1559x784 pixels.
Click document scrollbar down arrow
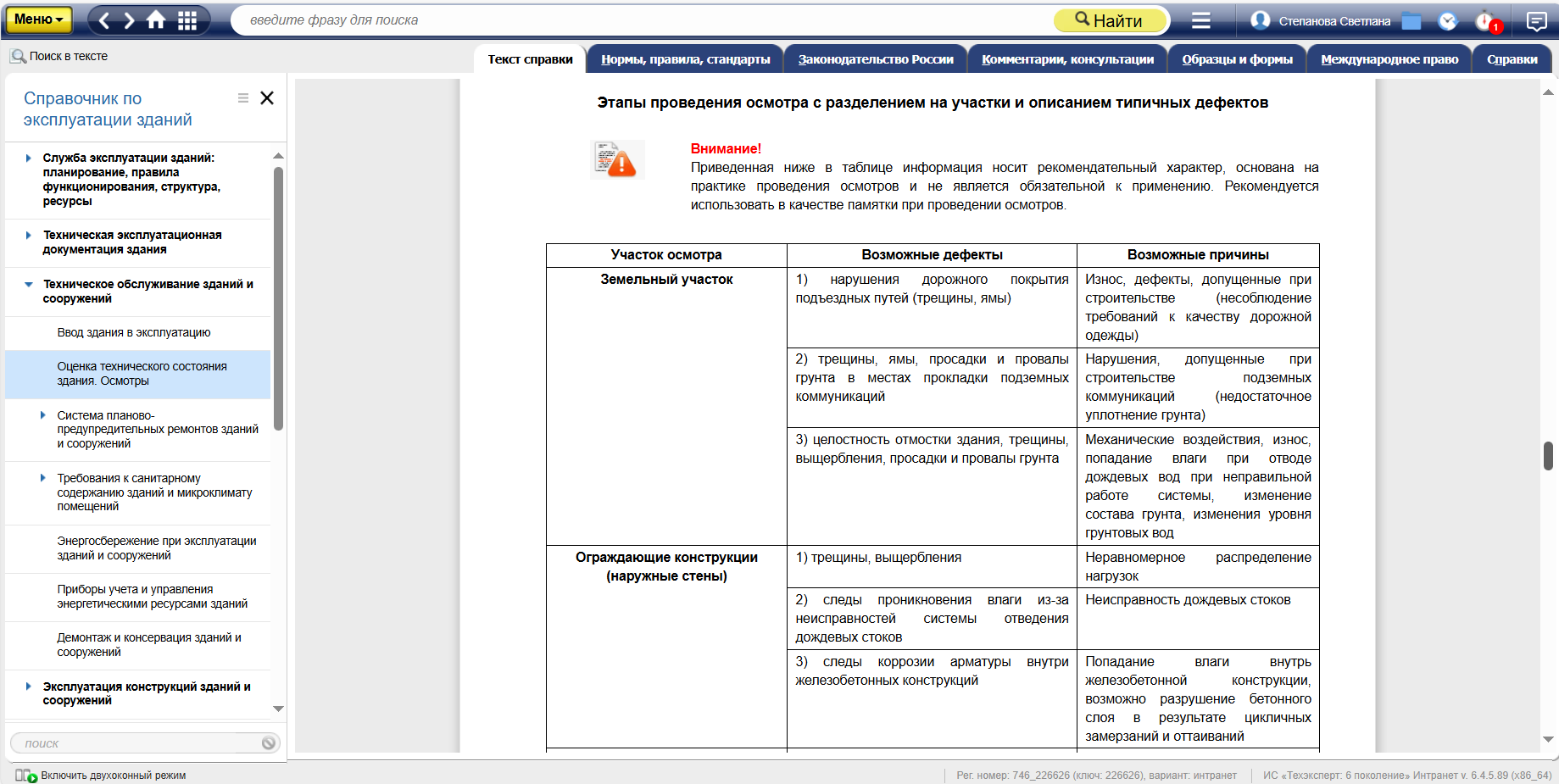click(1548, 739)
